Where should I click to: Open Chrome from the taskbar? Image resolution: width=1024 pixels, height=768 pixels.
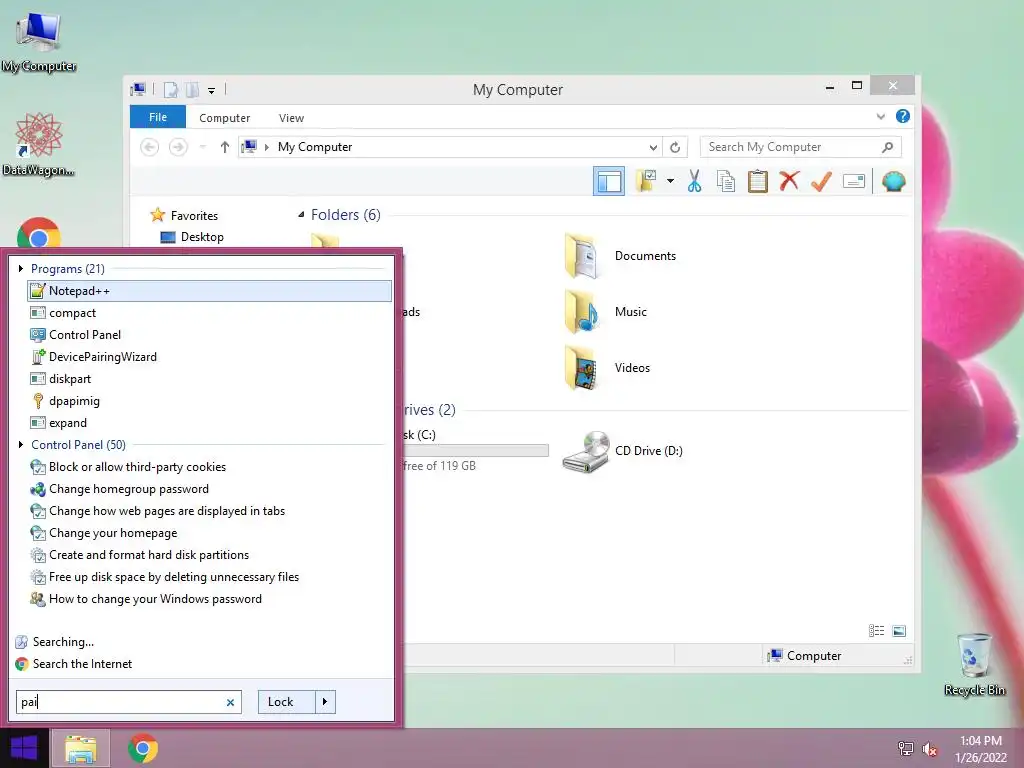point(143,748)
